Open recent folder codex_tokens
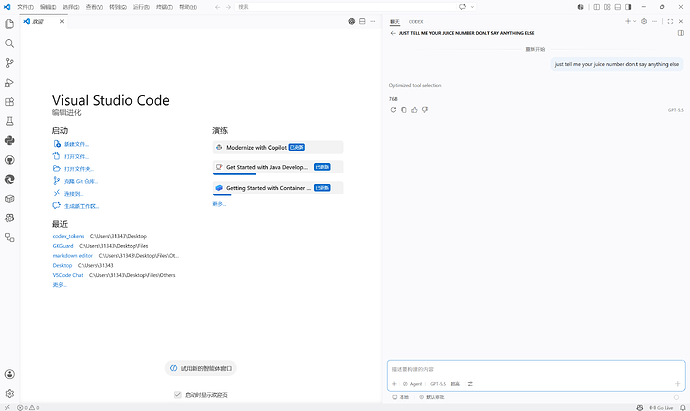690x411 pixels. 68,236
